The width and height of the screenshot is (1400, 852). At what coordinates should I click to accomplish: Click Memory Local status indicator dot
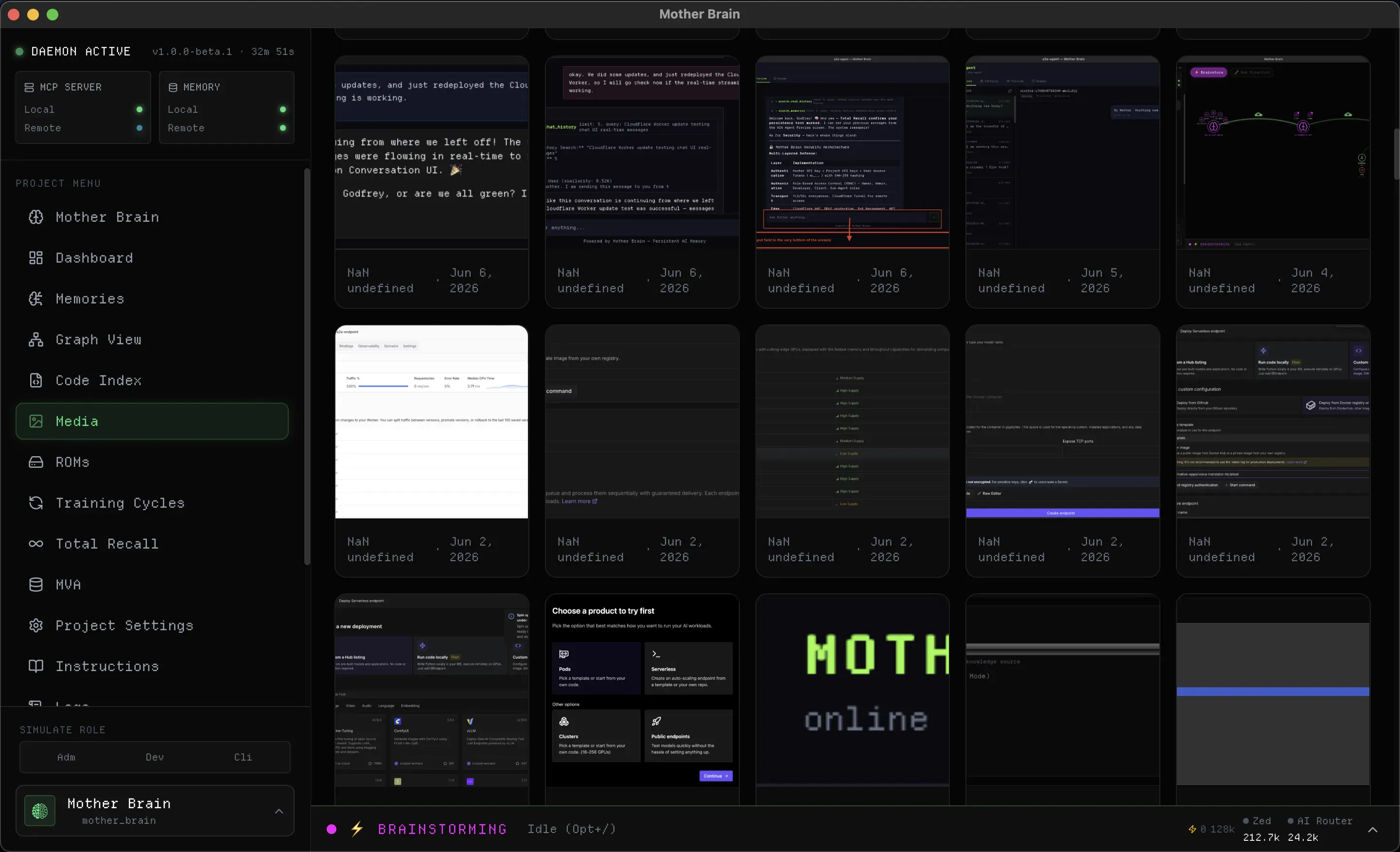(283, 110)
